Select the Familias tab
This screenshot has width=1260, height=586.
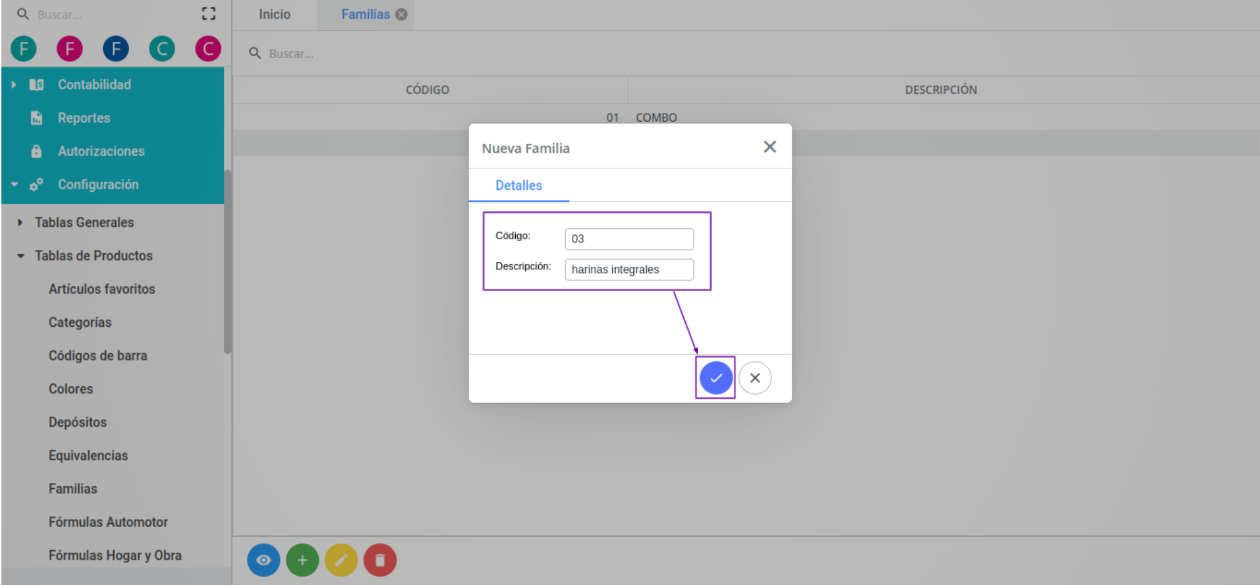coord(365,15)
